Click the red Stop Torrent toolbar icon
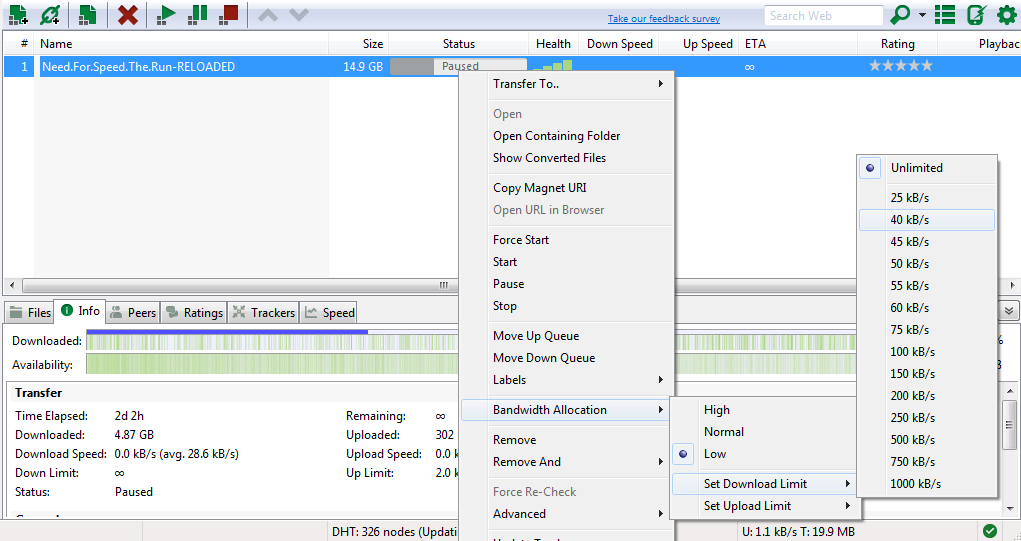Viewport: 1021px width, 541px height. click(229, 14)
